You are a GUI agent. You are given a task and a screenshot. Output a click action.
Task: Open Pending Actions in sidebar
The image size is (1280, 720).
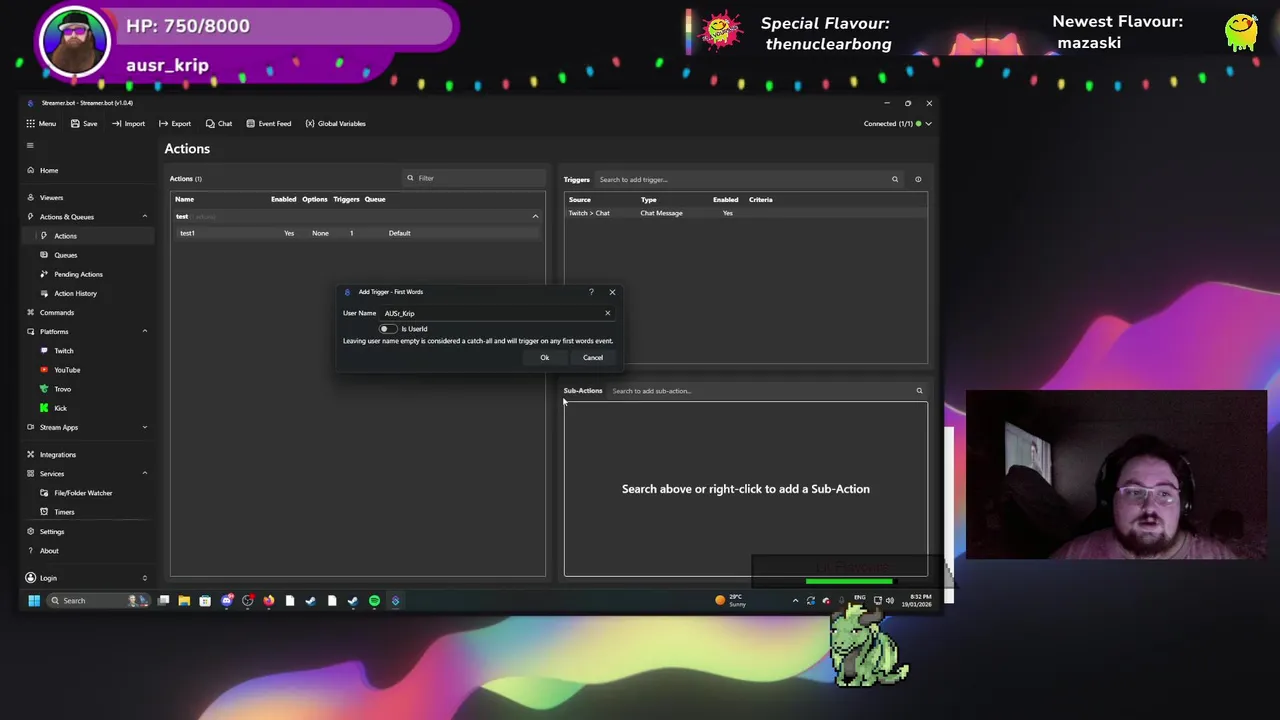tap(78, 274)
